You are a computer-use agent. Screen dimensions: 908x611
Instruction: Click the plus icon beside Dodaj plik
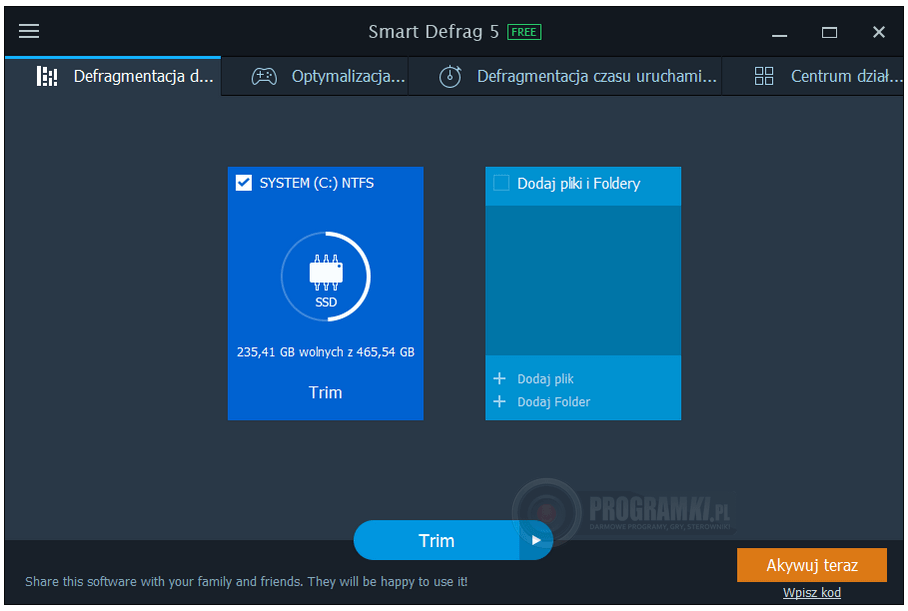click(x=499, y=379)
